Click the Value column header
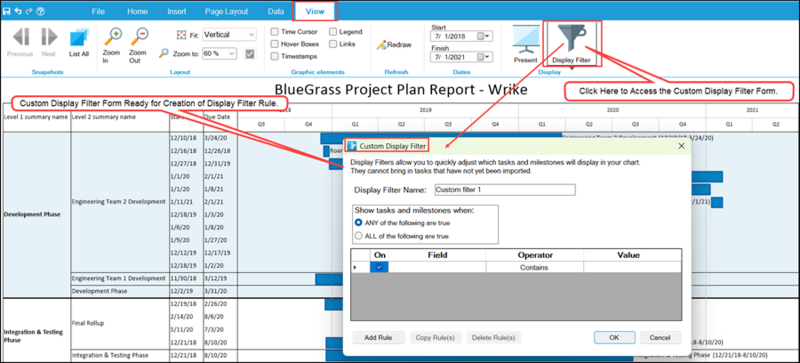This screenshot has height=363, width=800. (632, 255)
